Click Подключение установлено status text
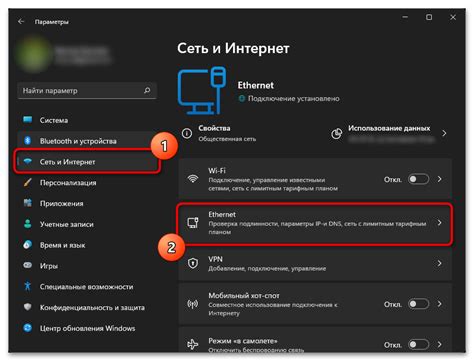Screen dimensions: 474x361 (x=293, y=99)
